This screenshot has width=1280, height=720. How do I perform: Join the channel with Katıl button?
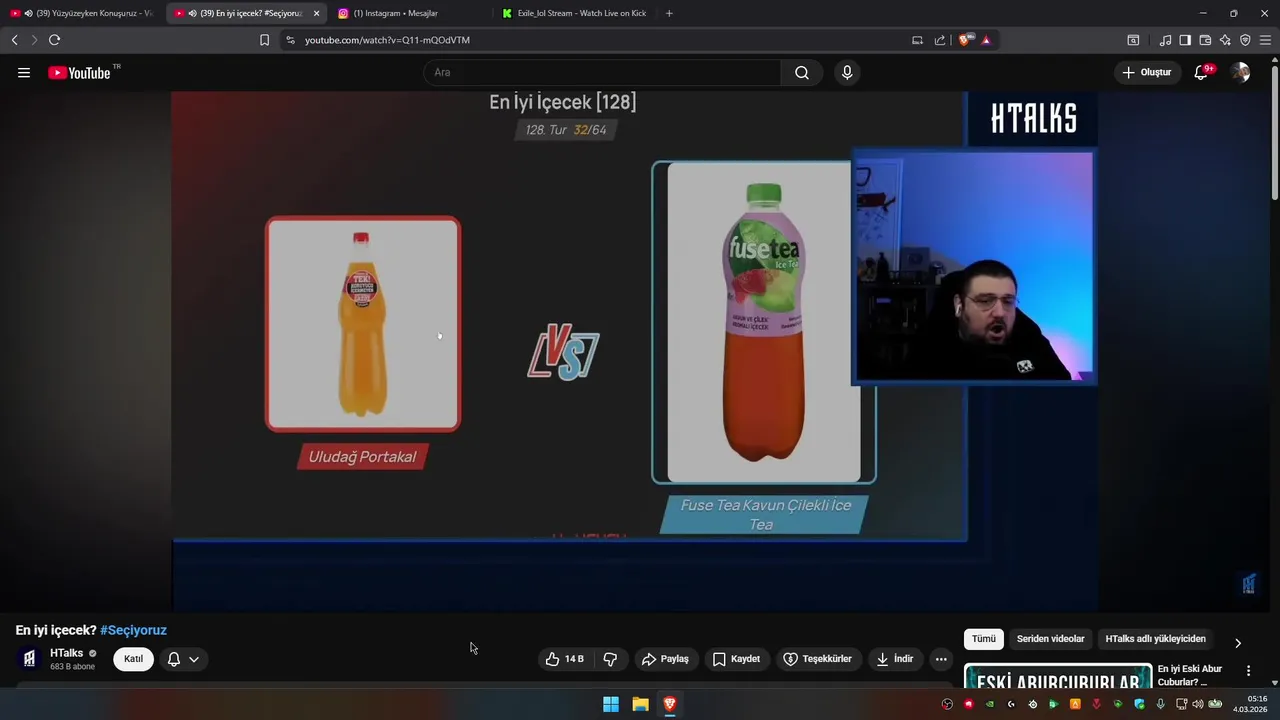point(133,659)
